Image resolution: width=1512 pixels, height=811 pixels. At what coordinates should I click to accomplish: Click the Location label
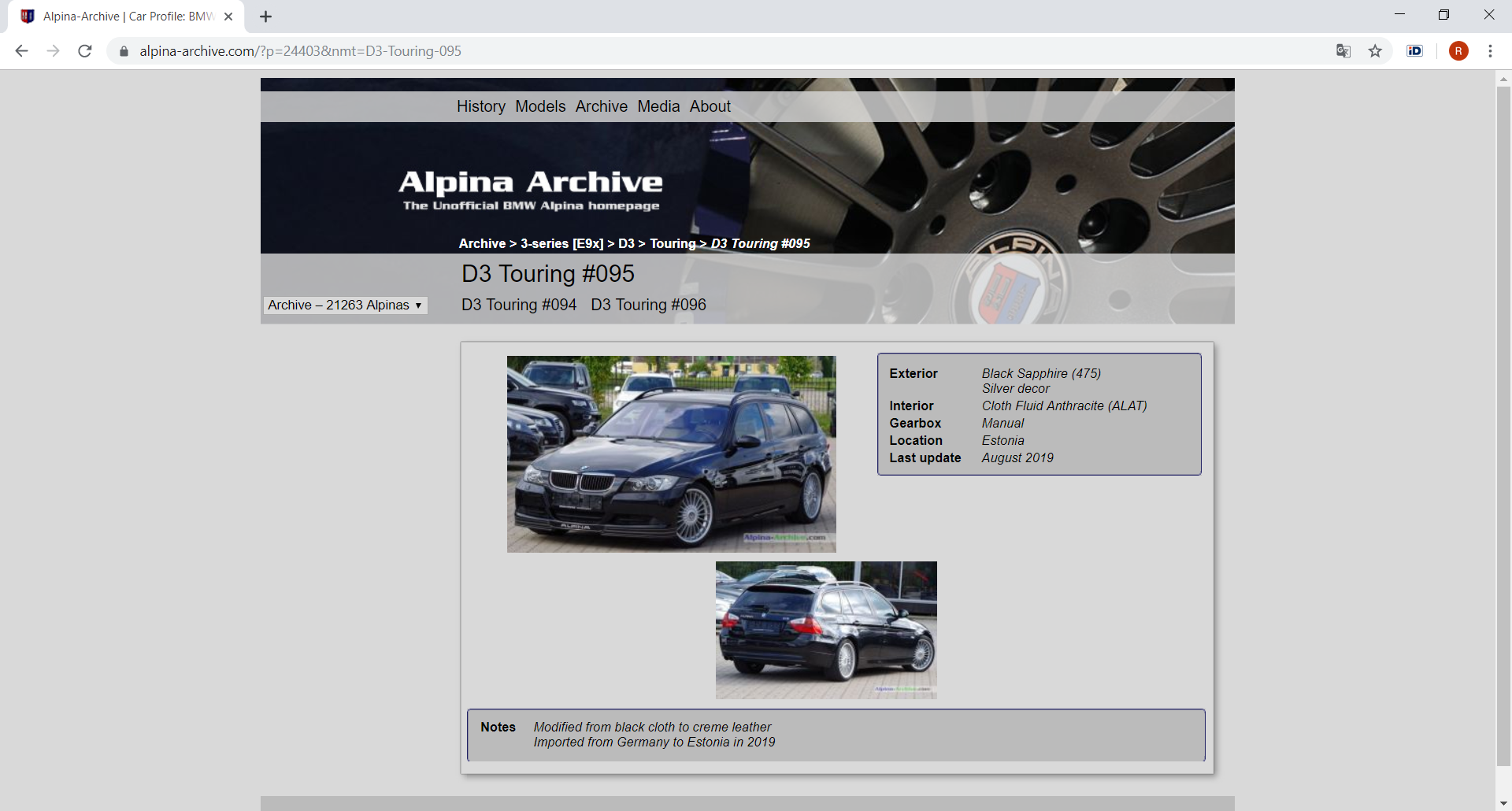coord(916,441)
